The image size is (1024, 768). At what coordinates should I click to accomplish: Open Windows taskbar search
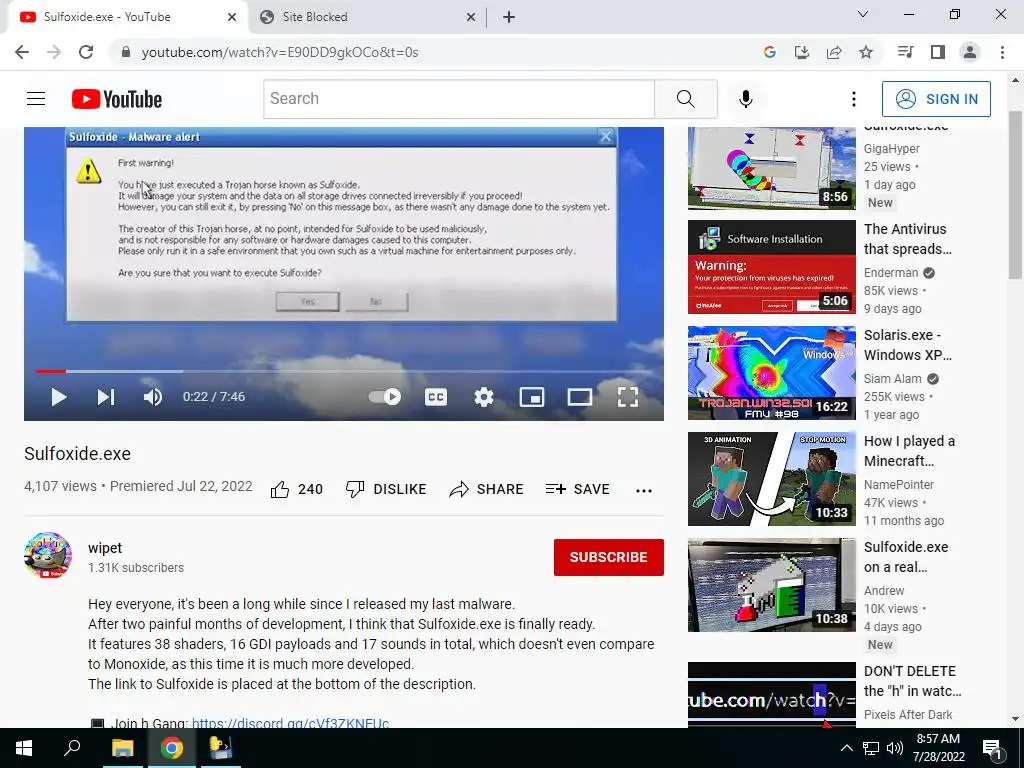pos(72,748)
